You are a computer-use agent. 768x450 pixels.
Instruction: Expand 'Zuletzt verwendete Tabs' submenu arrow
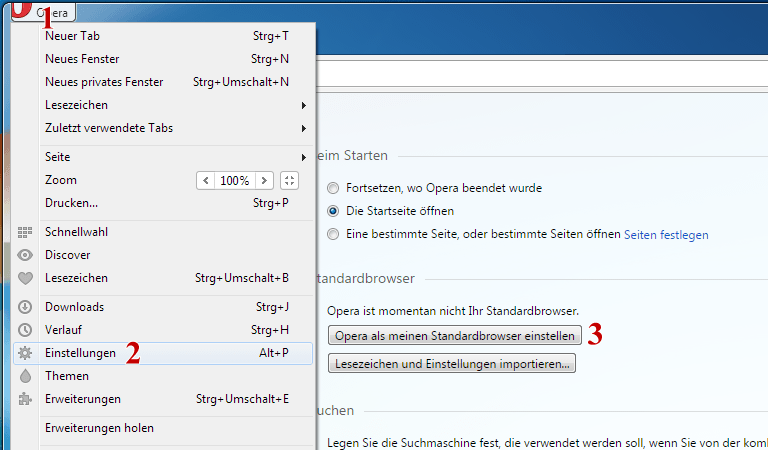(304, 128)
